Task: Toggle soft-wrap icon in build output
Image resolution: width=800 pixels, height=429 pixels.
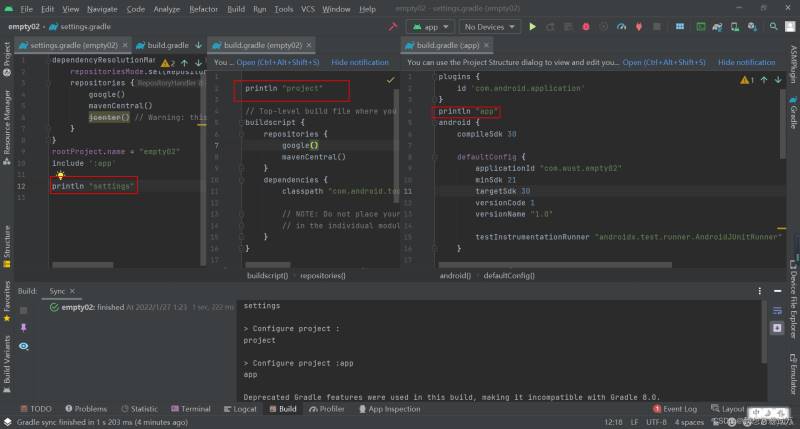Action: (x=777, y=311)
